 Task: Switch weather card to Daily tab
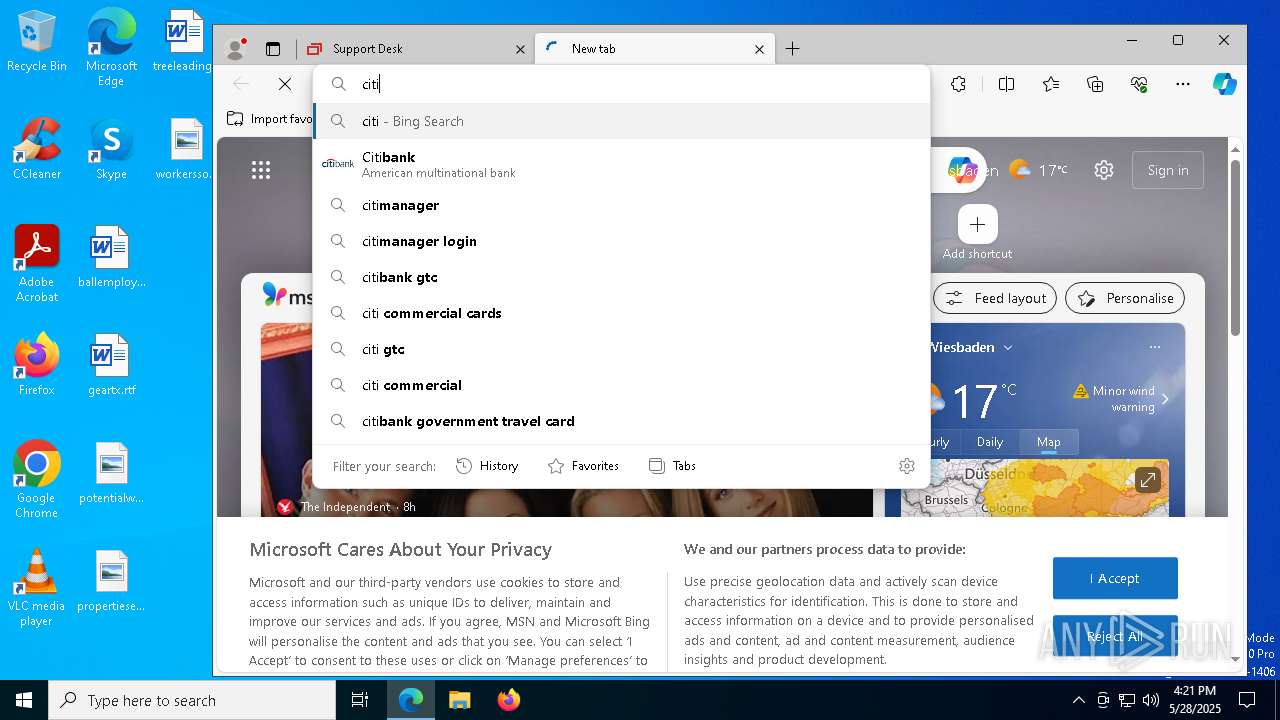[x=990, y=442]
